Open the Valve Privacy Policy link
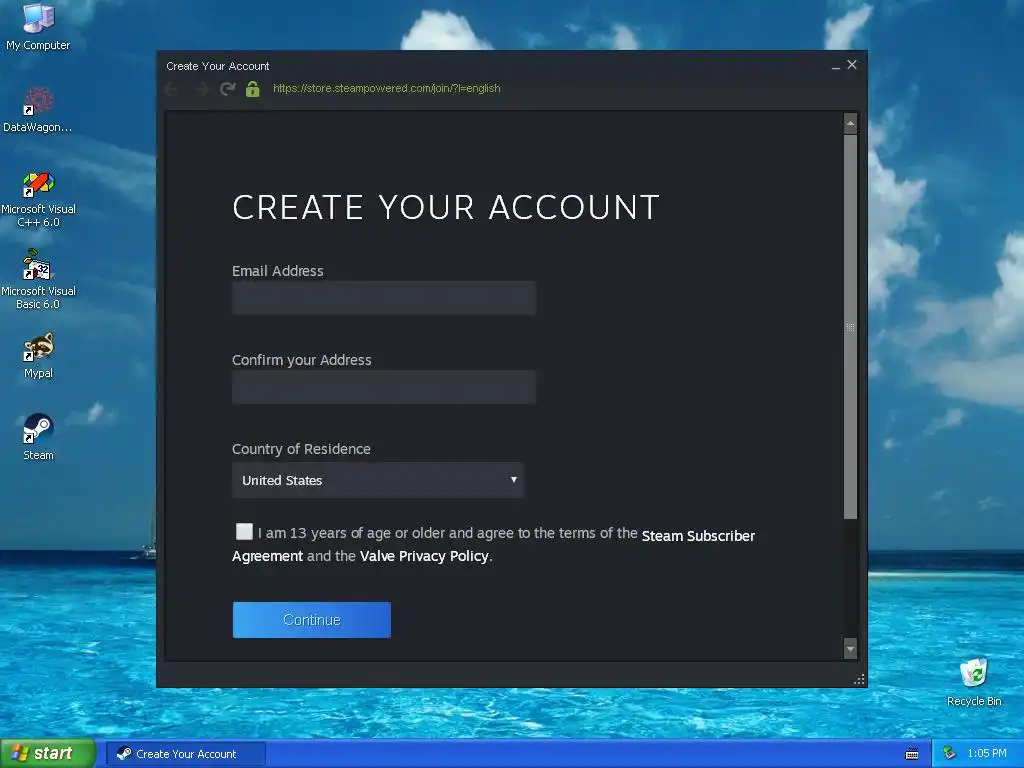1024x768 pixels. click(424, 556)
